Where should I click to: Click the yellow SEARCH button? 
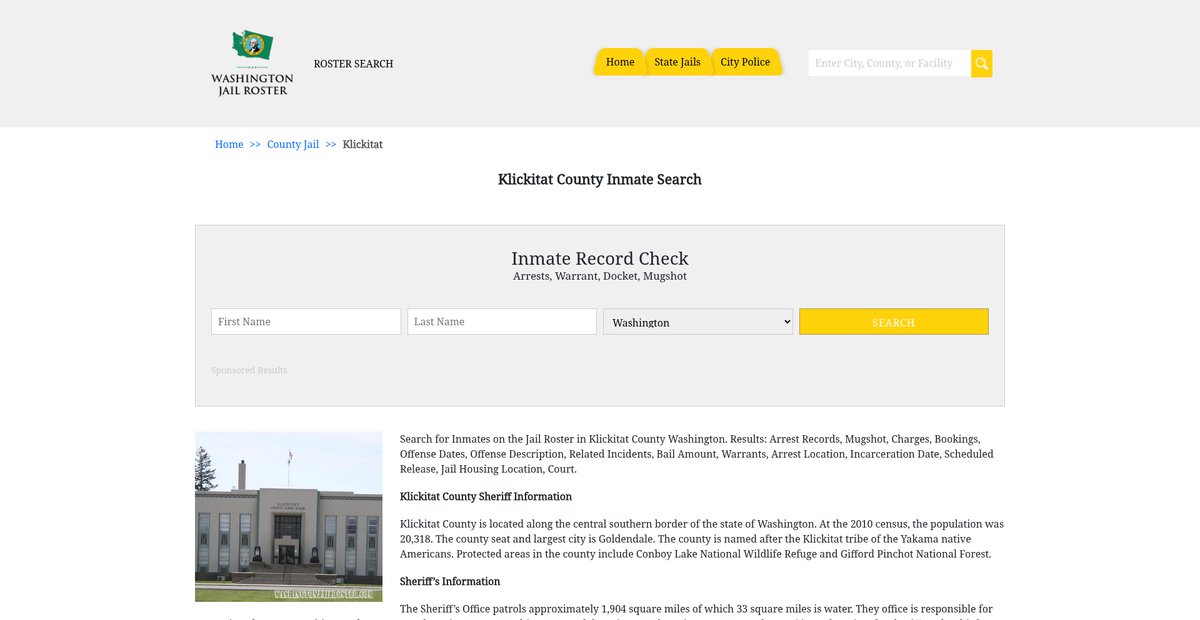coord(894,322)
